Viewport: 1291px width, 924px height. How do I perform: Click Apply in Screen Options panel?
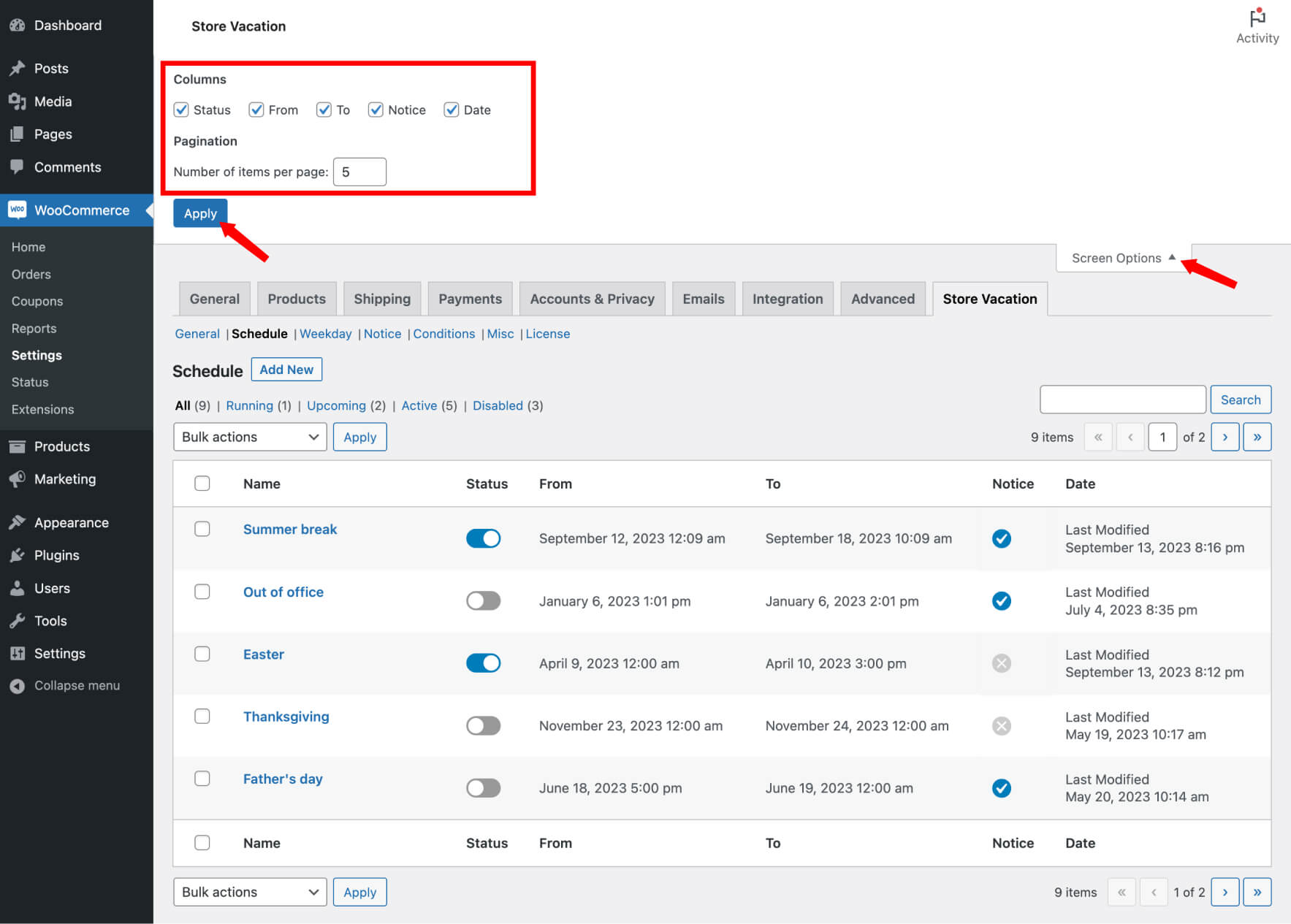tap(200, 213)
